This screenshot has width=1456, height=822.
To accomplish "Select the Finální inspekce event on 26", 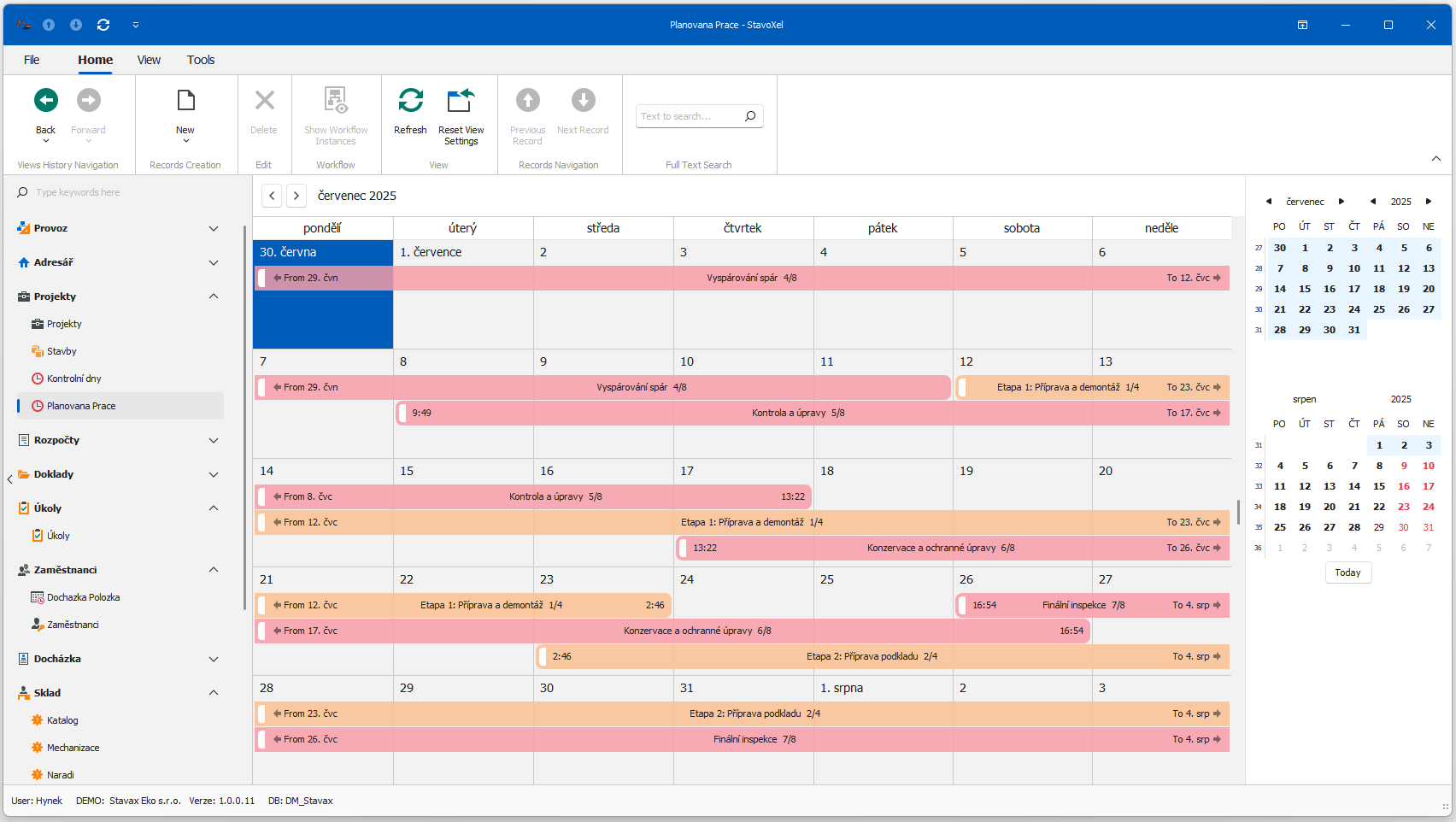I will click(1083, 605).
